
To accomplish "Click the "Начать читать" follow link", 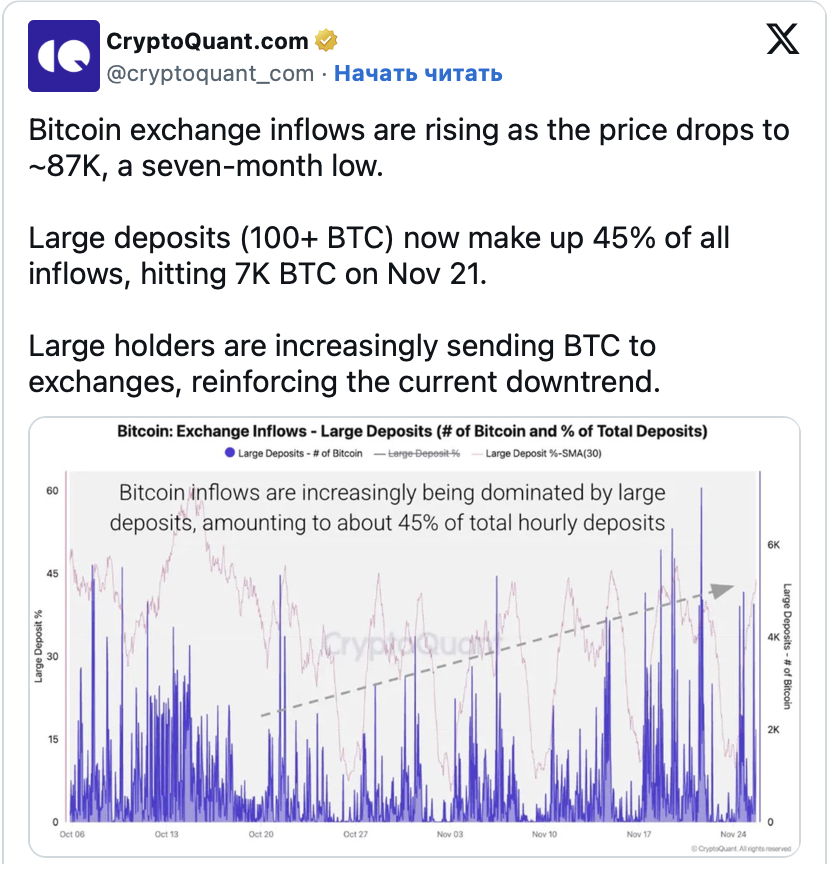I will (418, 74).
